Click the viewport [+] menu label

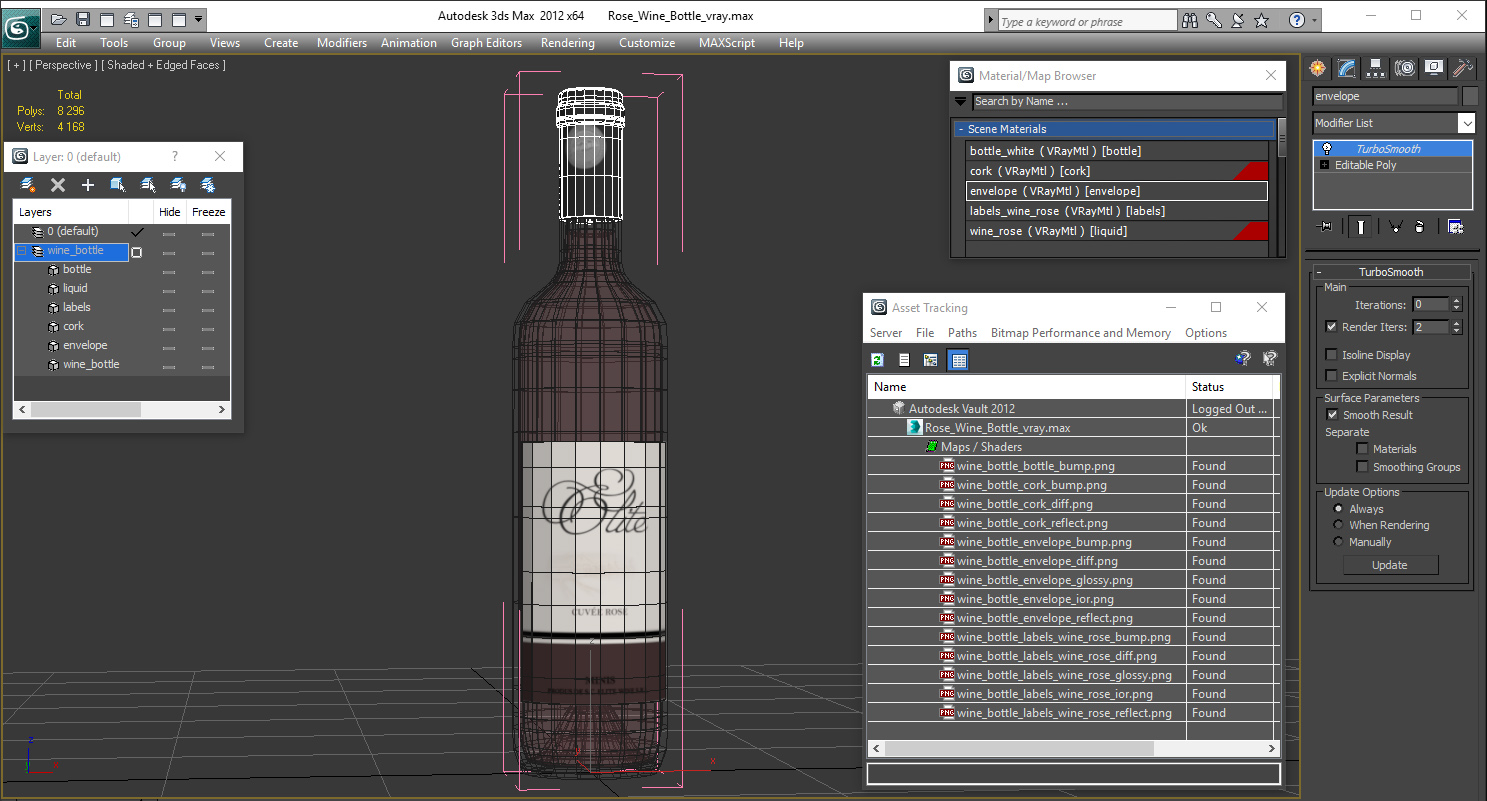[x=15, y=65]
